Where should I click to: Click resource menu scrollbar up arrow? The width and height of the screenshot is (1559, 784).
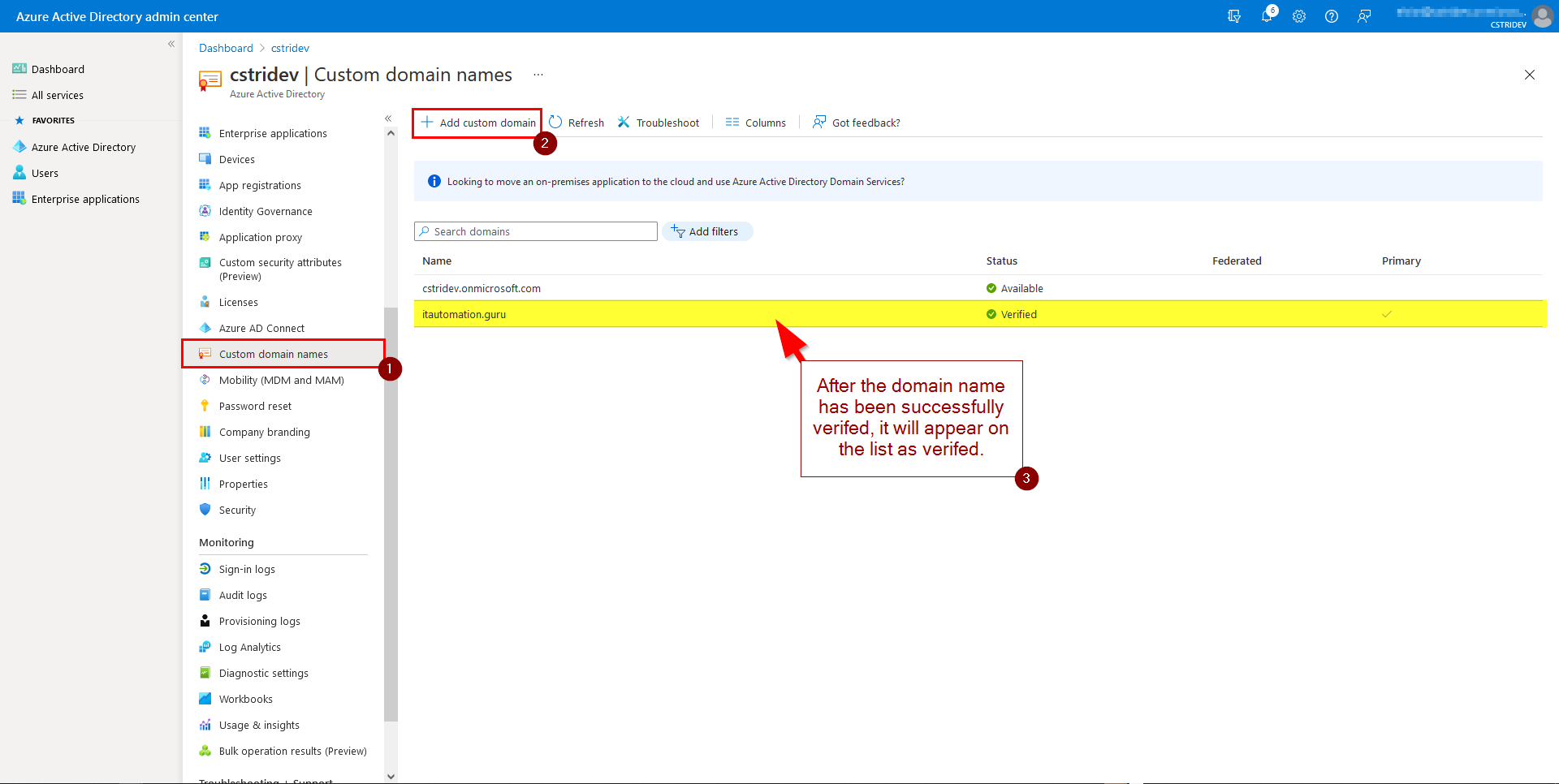coord(391,133)
